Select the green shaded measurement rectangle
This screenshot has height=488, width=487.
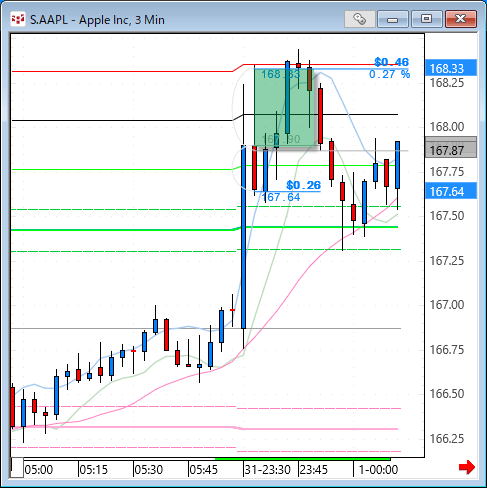[284, 107]
